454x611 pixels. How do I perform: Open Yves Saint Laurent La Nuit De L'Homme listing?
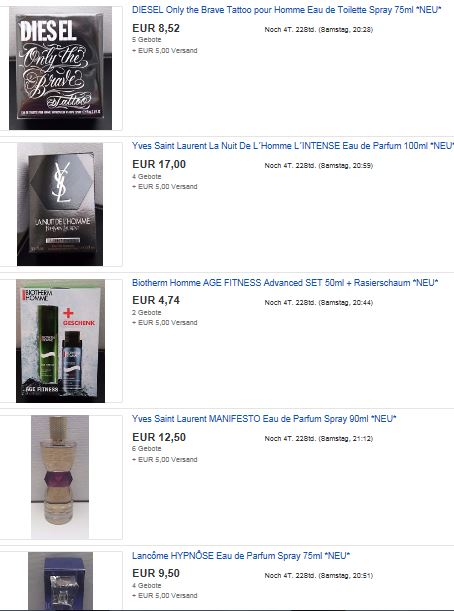[x=293, y=146]
